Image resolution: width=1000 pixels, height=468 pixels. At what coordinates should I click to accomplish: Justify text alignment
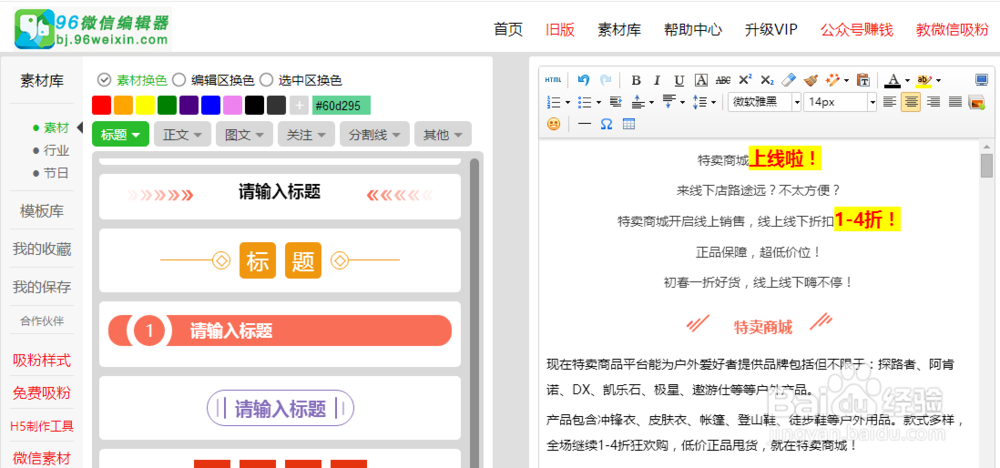click(x=955, y=101)
